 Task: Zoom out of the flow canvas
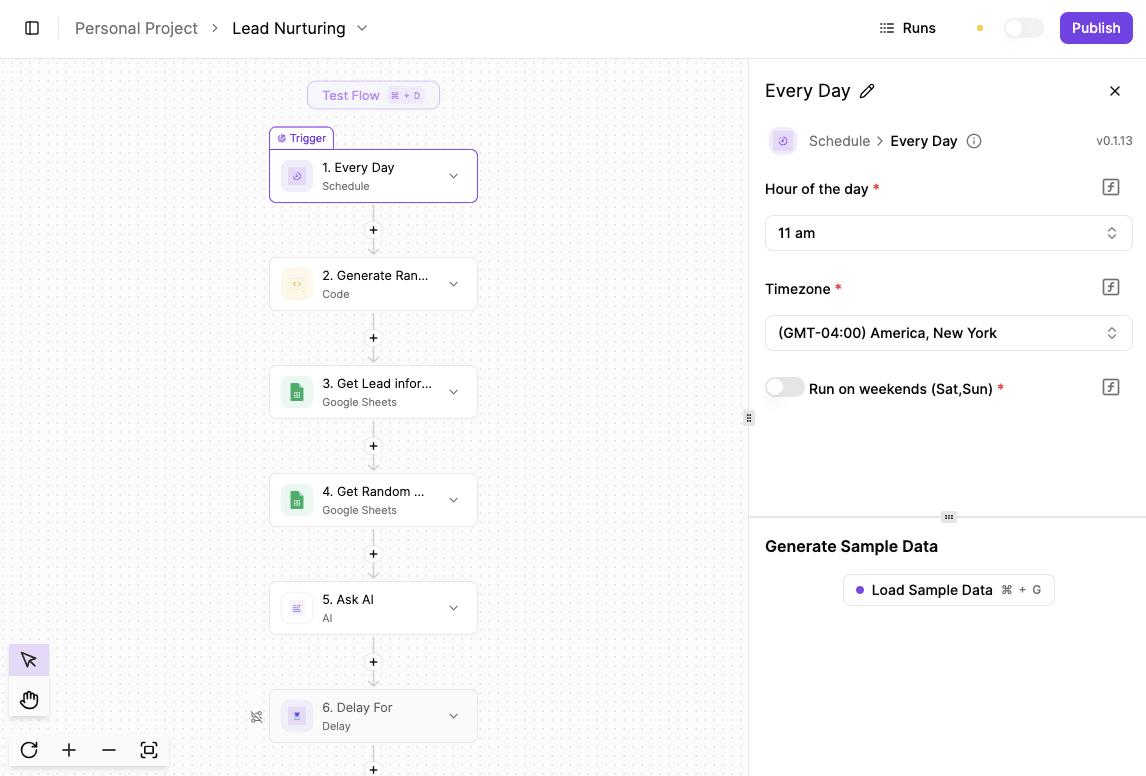(x=108, y=749)
